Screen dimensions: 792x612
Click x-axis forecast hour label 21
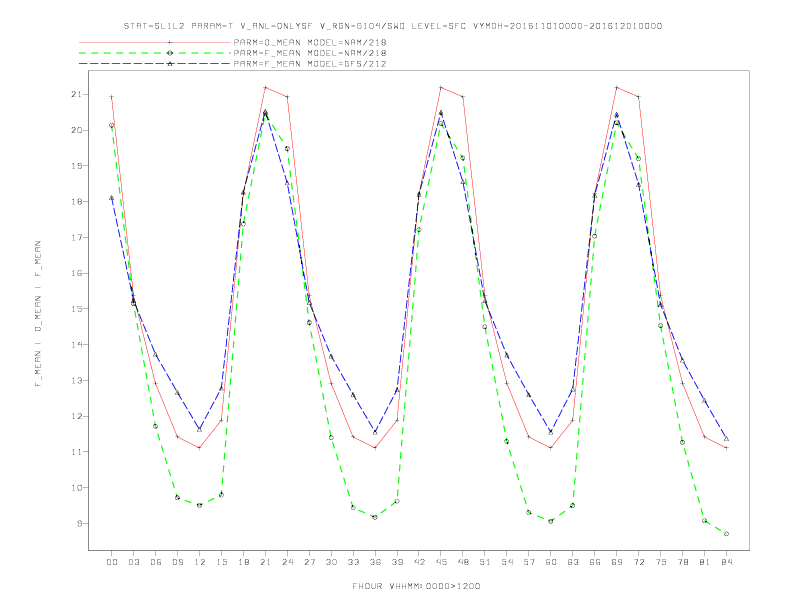[x=265, y=562]
